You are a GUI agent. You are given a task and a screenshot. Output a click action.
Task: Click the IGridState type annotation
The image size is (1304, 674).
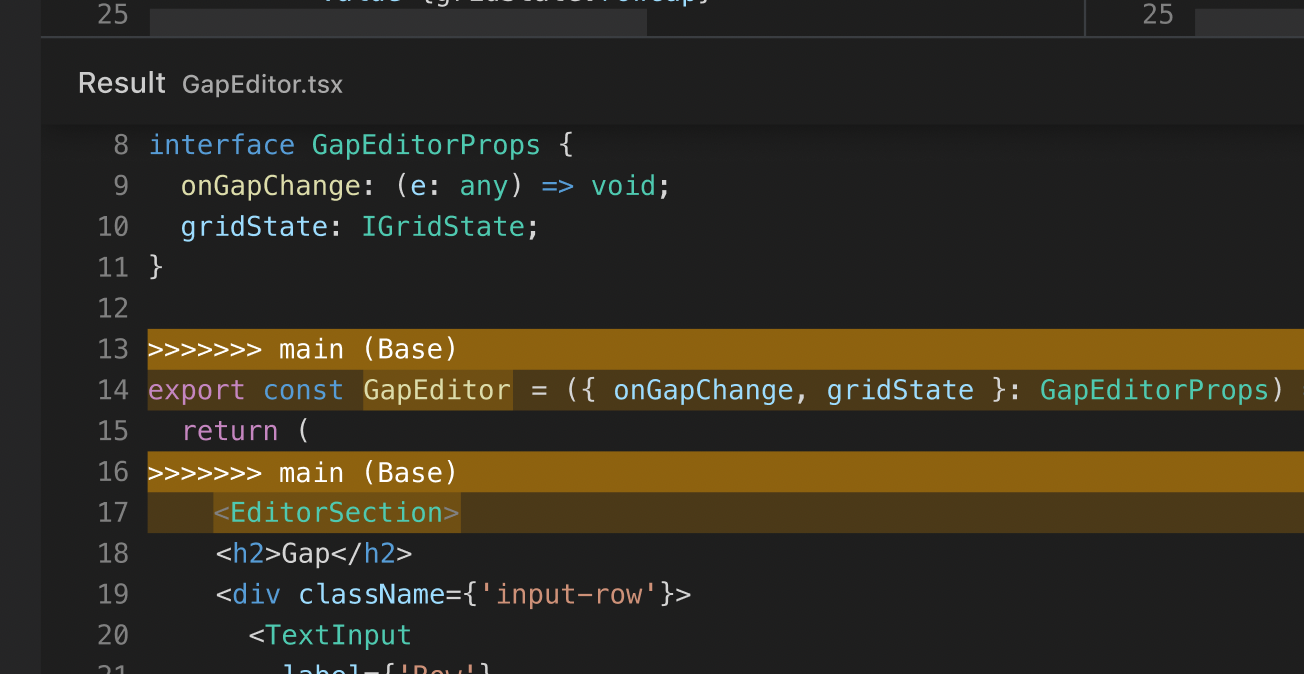tap(443, 226)
